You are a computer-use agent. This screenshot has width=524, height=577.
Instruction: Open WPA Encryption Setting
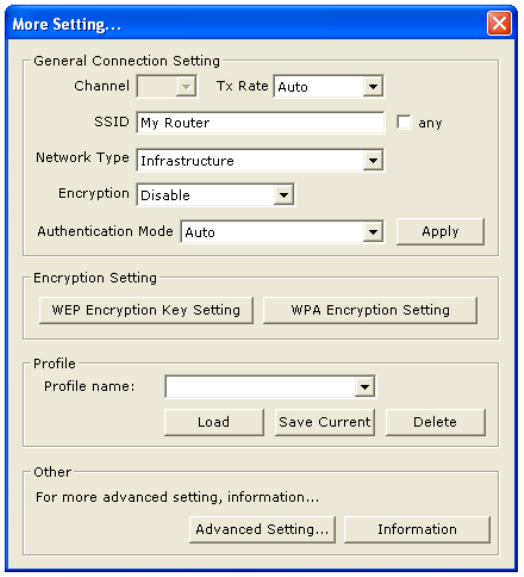tap(370, 310)
